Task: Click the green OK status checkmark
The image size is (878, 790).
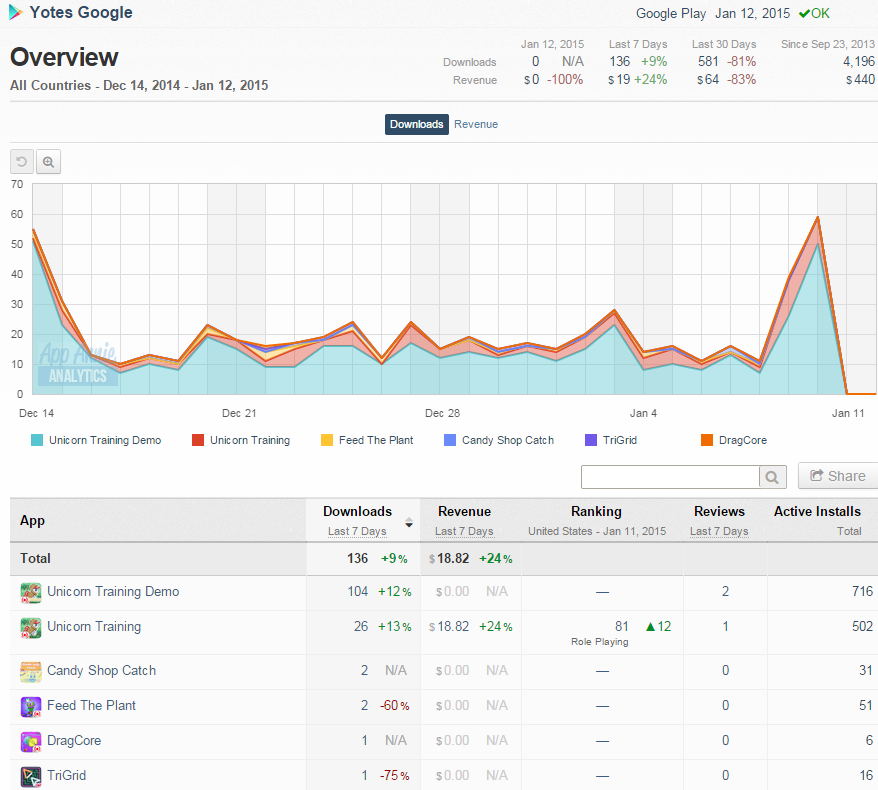Action: click(x=804, y=13)
